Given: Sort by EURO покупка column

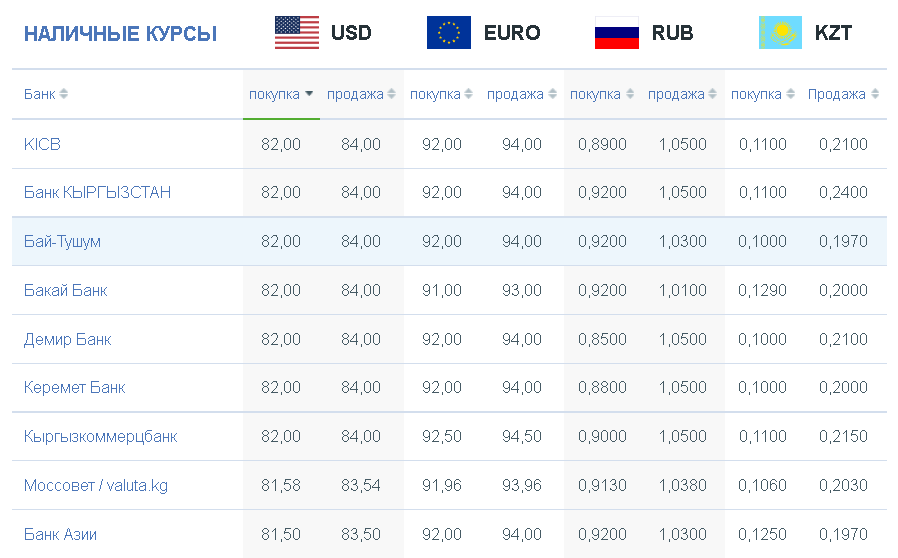Looking at the screenshot, I should [x=441, y=95].
